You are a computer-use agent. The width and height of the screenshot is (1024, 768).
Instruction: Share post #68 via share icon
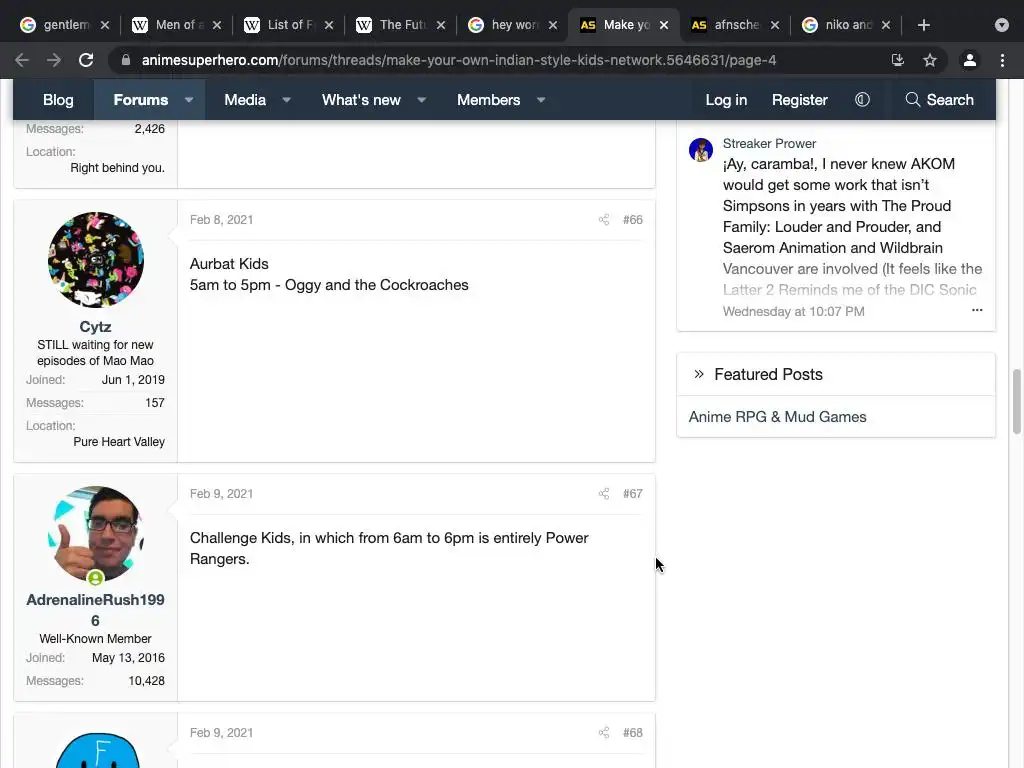coord(604,733)
